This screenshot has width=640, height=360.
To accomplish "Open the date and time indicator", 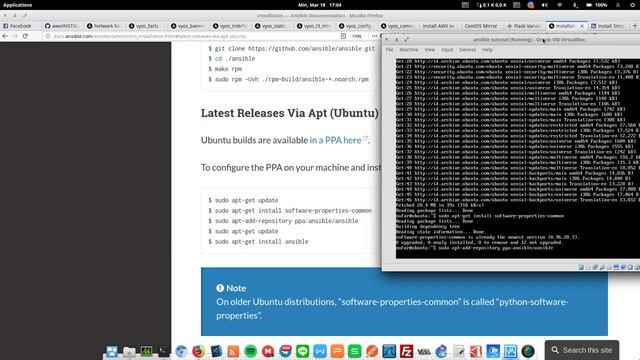I will (x=320, y=5).
